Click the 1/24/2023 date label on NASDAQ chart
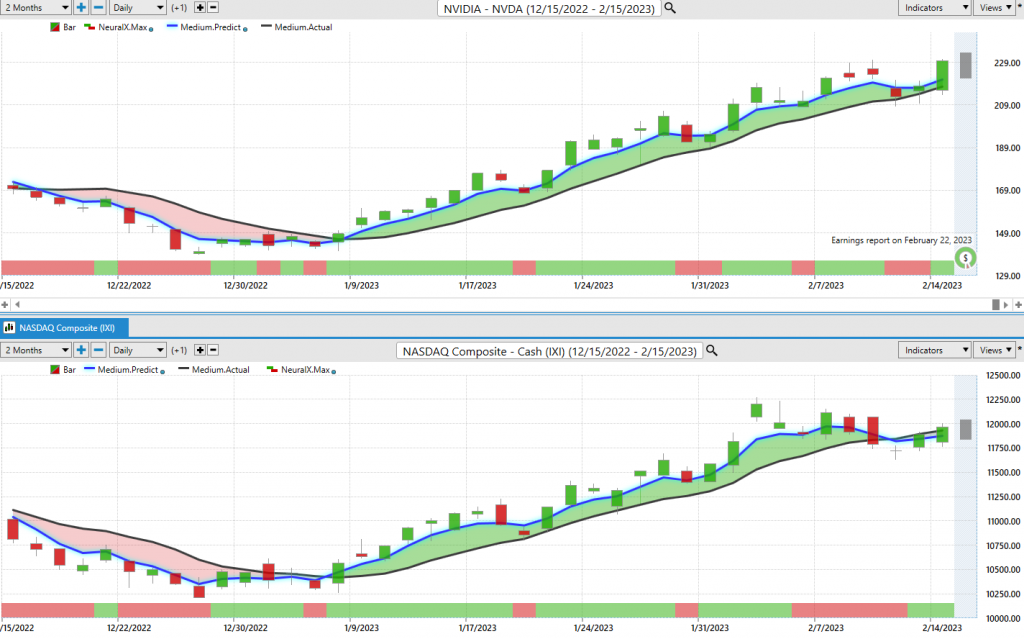 (x=593, y=628)
